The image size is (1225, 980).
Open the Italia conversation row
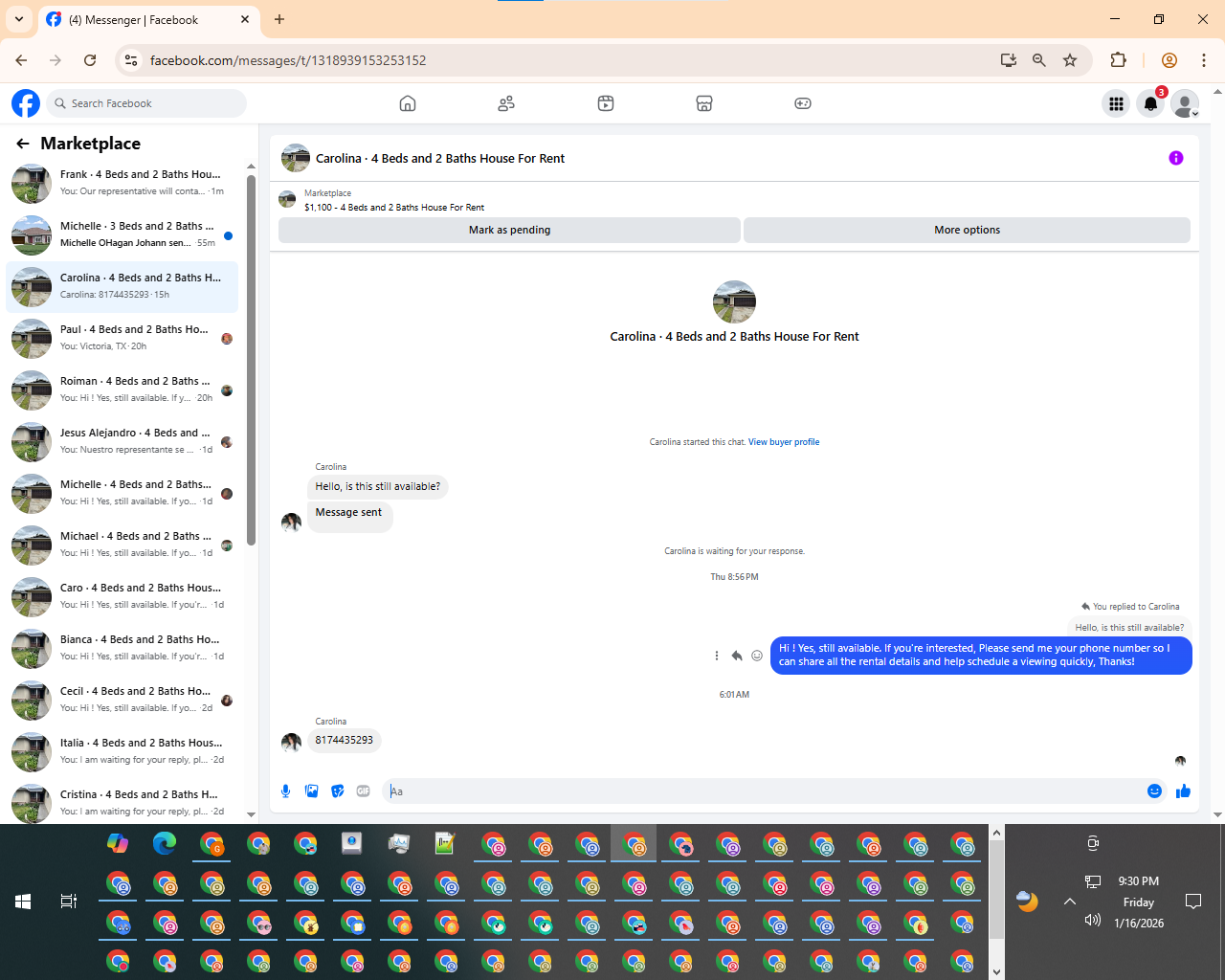coord(122,751)
